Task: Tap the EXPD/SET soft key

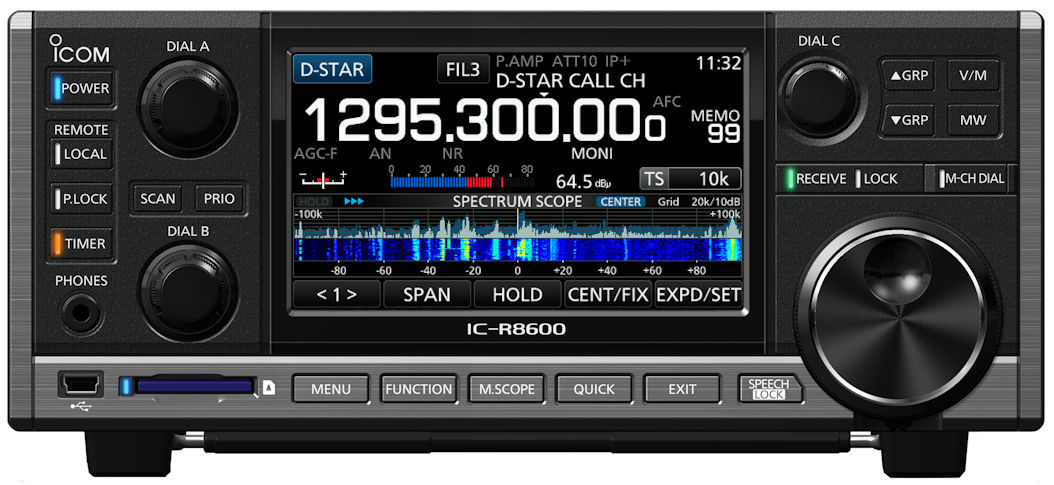Action: [x=698, y=294]
